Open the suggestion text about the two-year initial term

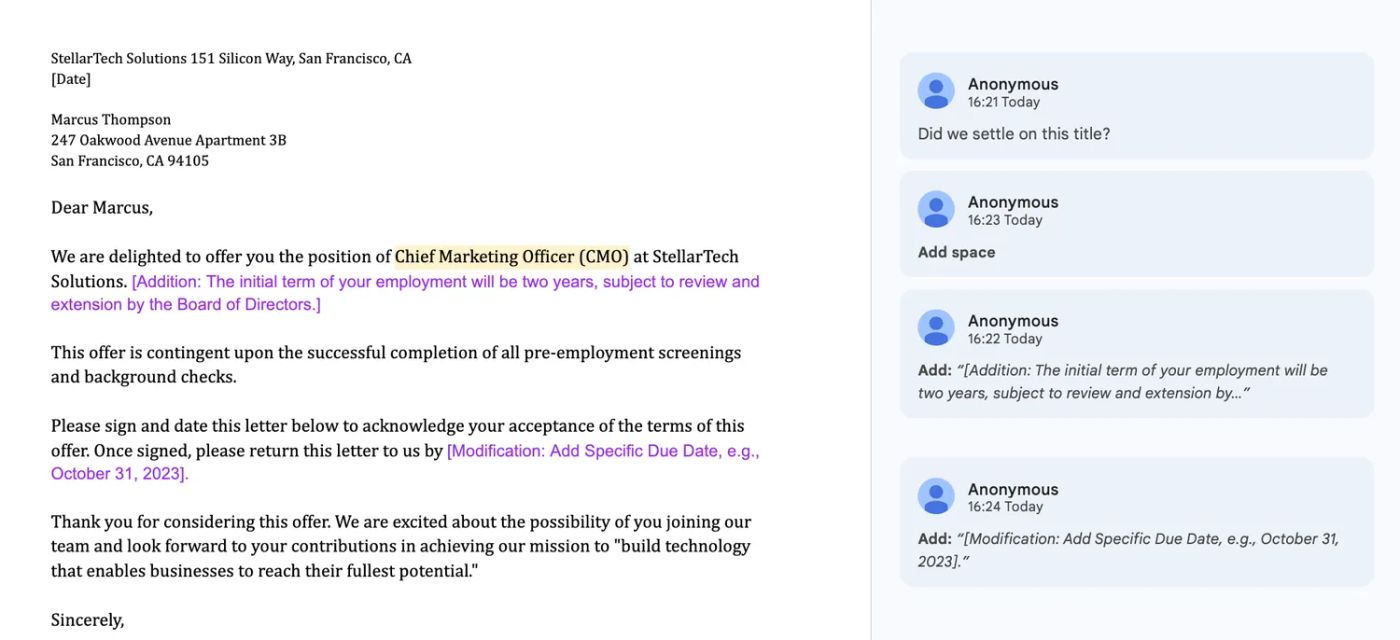click(x=1122, y=381)
